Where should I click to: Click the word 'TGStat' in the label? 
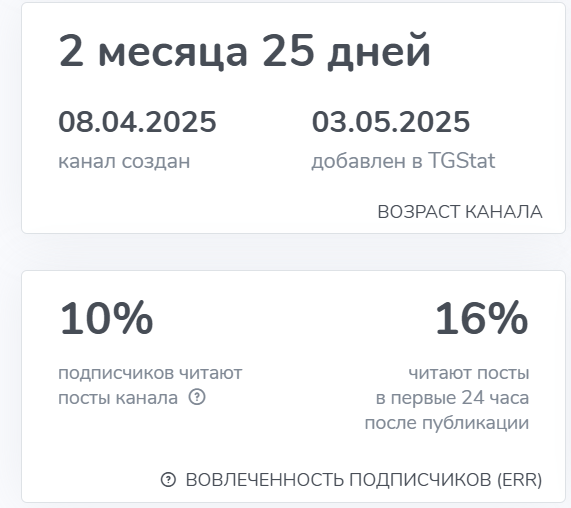[x=461, y=160]
